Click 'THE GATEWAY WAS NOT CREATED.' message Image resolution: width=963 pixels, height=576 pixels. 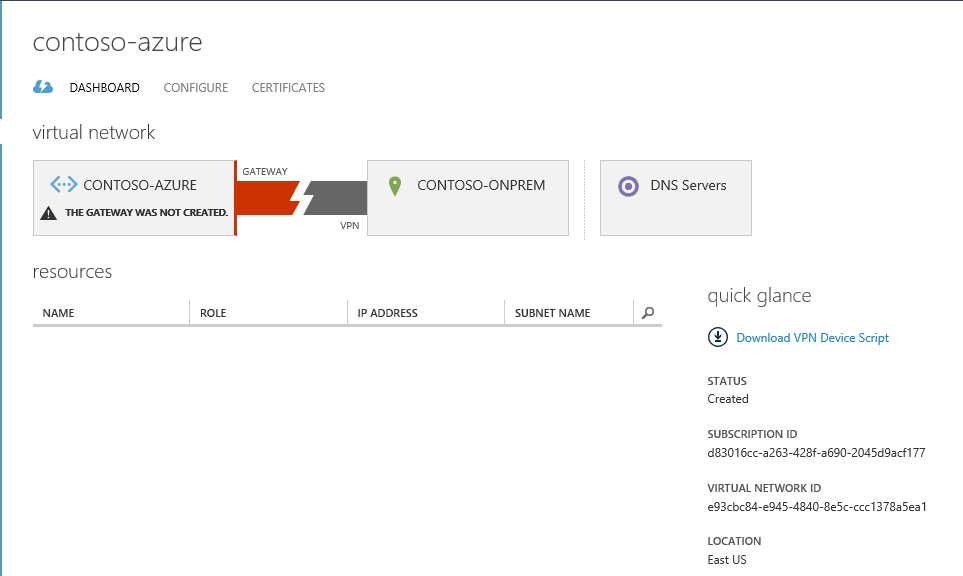(x=147, y=212)
